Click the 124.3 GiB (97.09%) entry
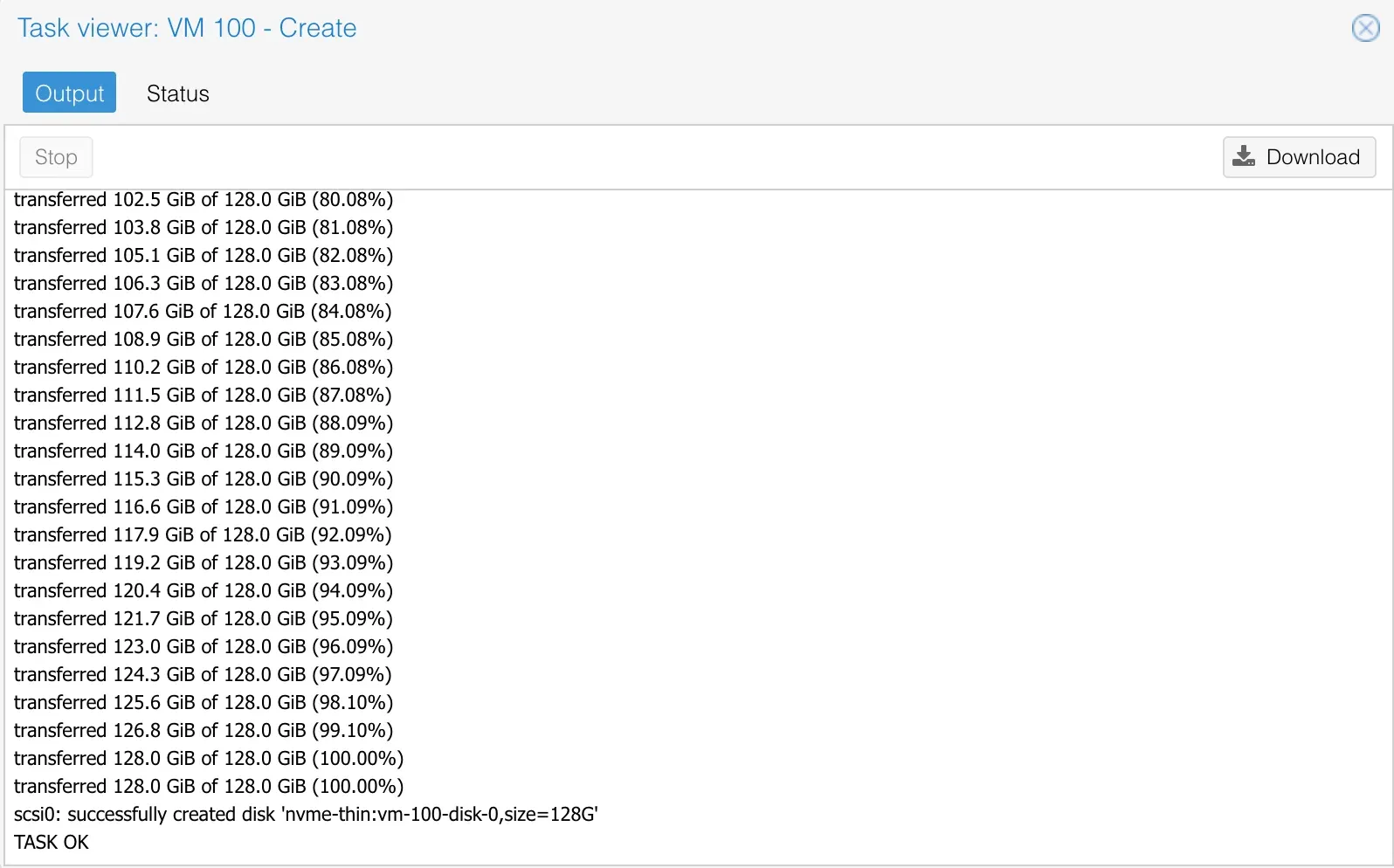Screen dimensions: 1394x868 point(203,674)
